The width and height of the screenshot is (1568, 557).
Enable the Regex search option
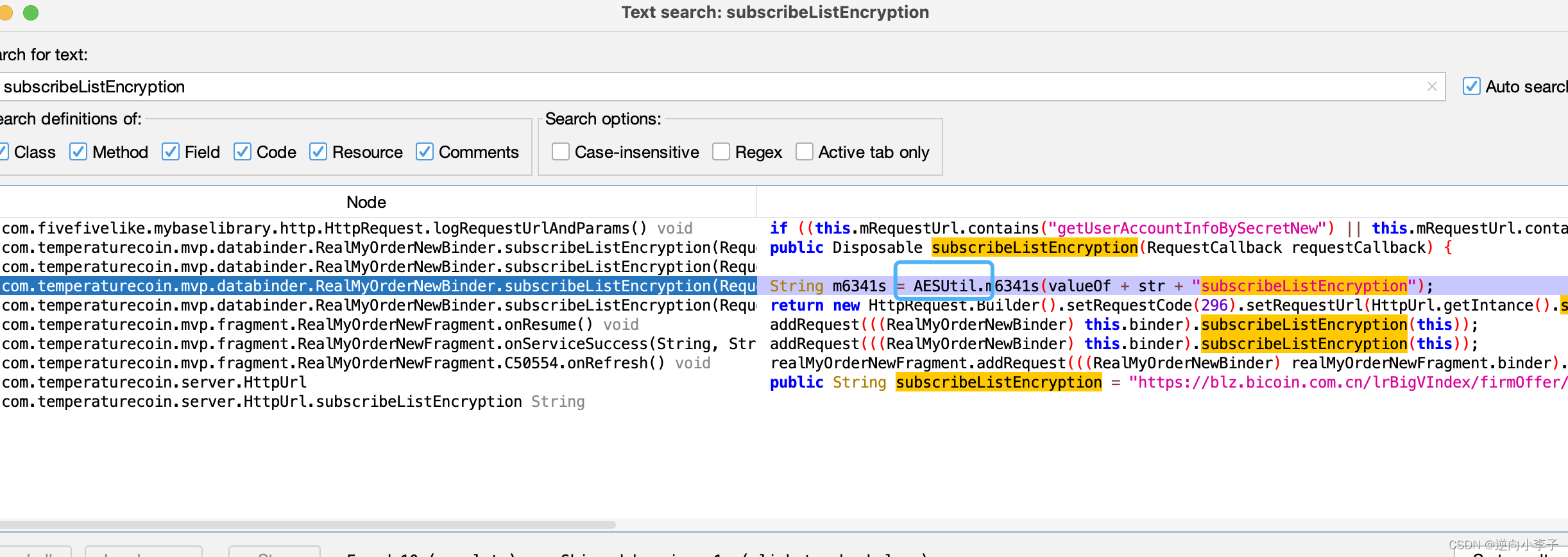(721, 152)
